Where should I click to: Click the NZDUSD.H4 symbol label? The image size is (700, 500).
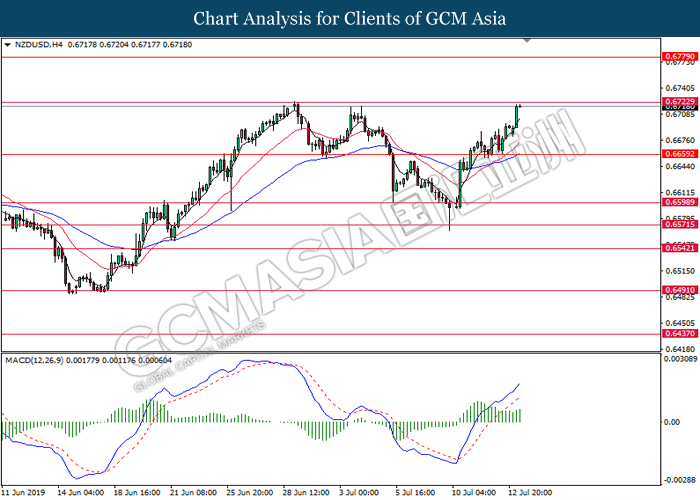point(37,45)
